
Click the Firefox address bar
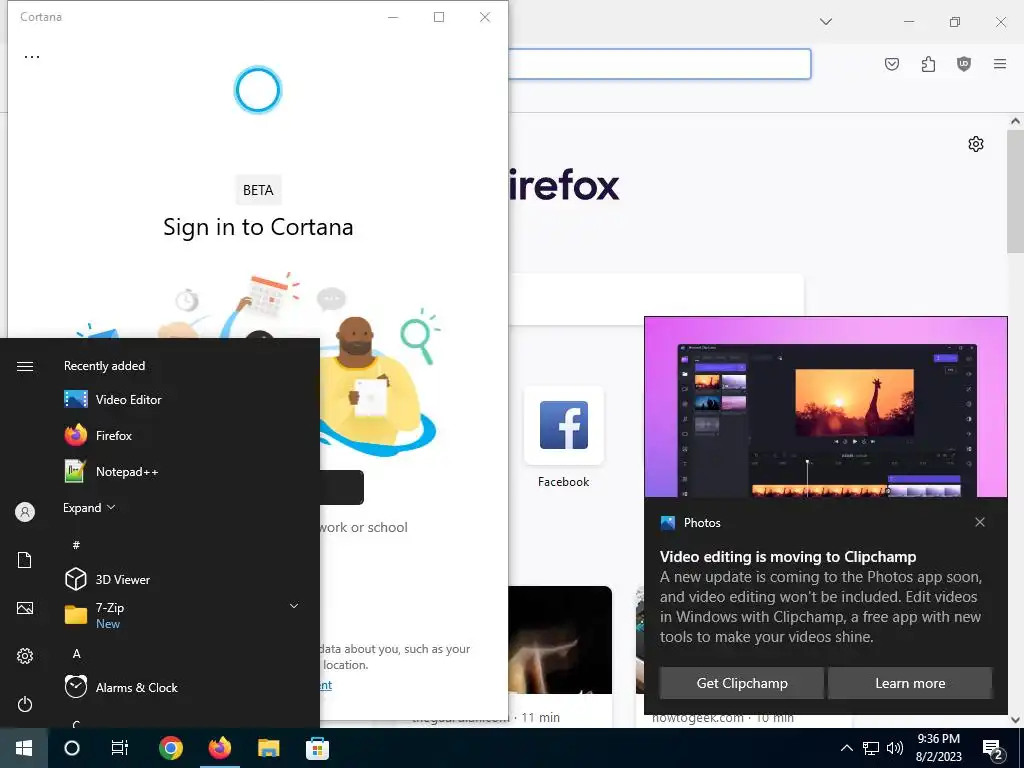pos(660,64)
